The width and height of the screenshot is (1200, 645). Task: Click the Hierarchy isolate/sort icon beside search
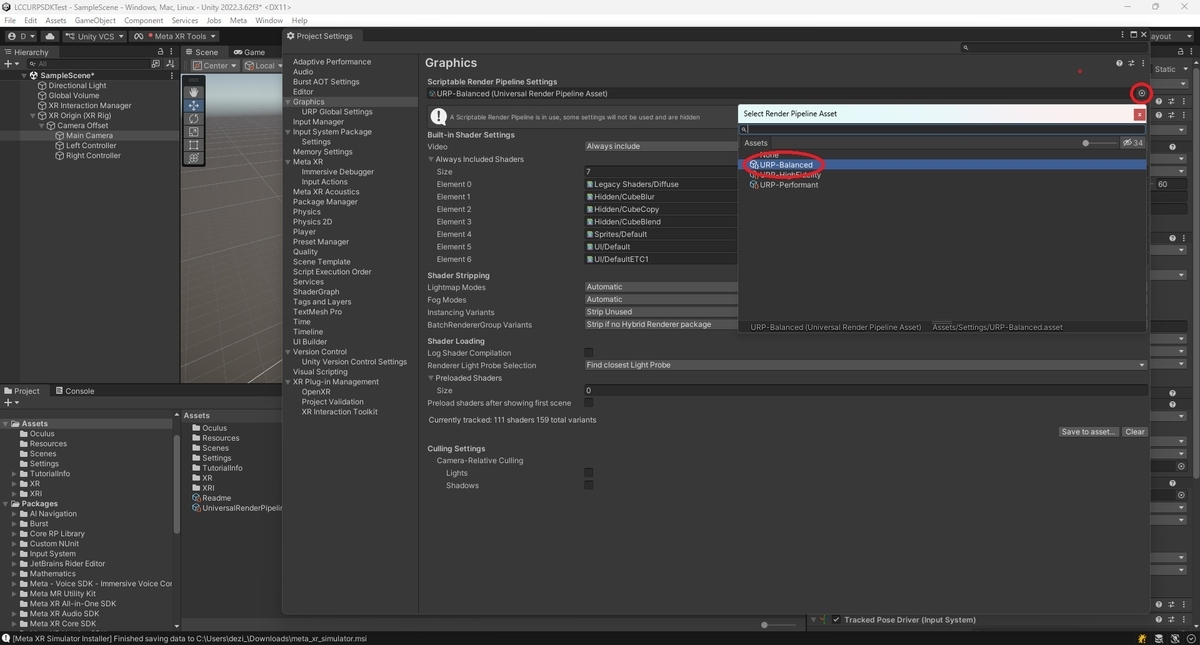(172, 64)
